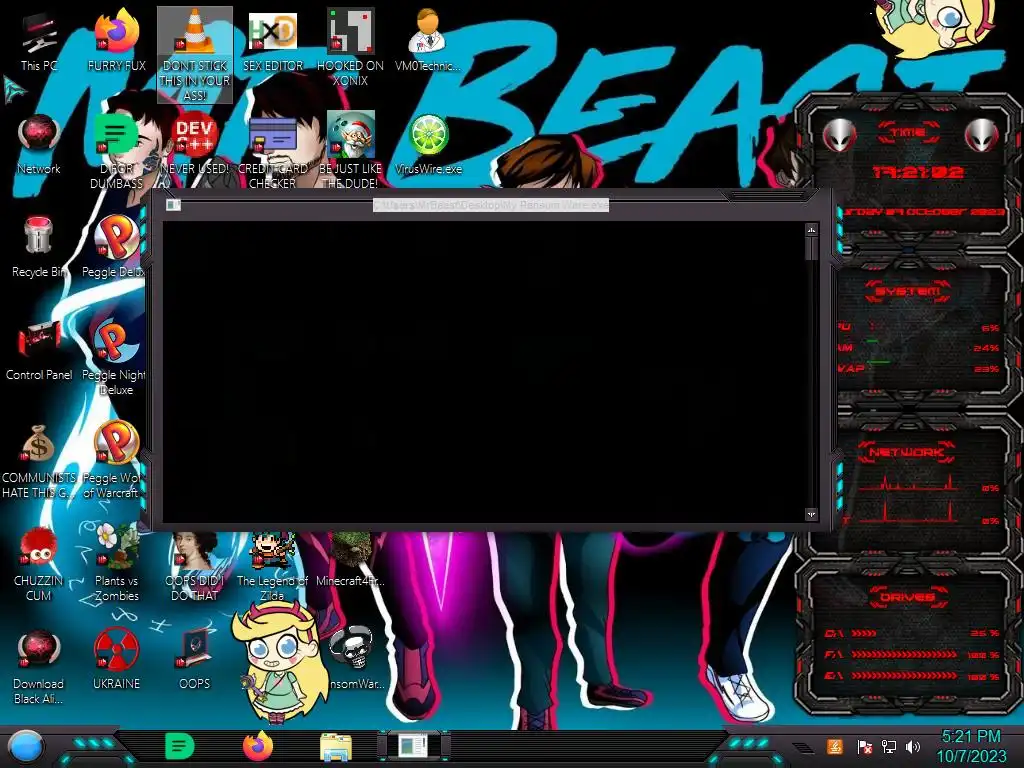
Task: Select the VLC cone desktop shortcut
Action: click(195, 55)
